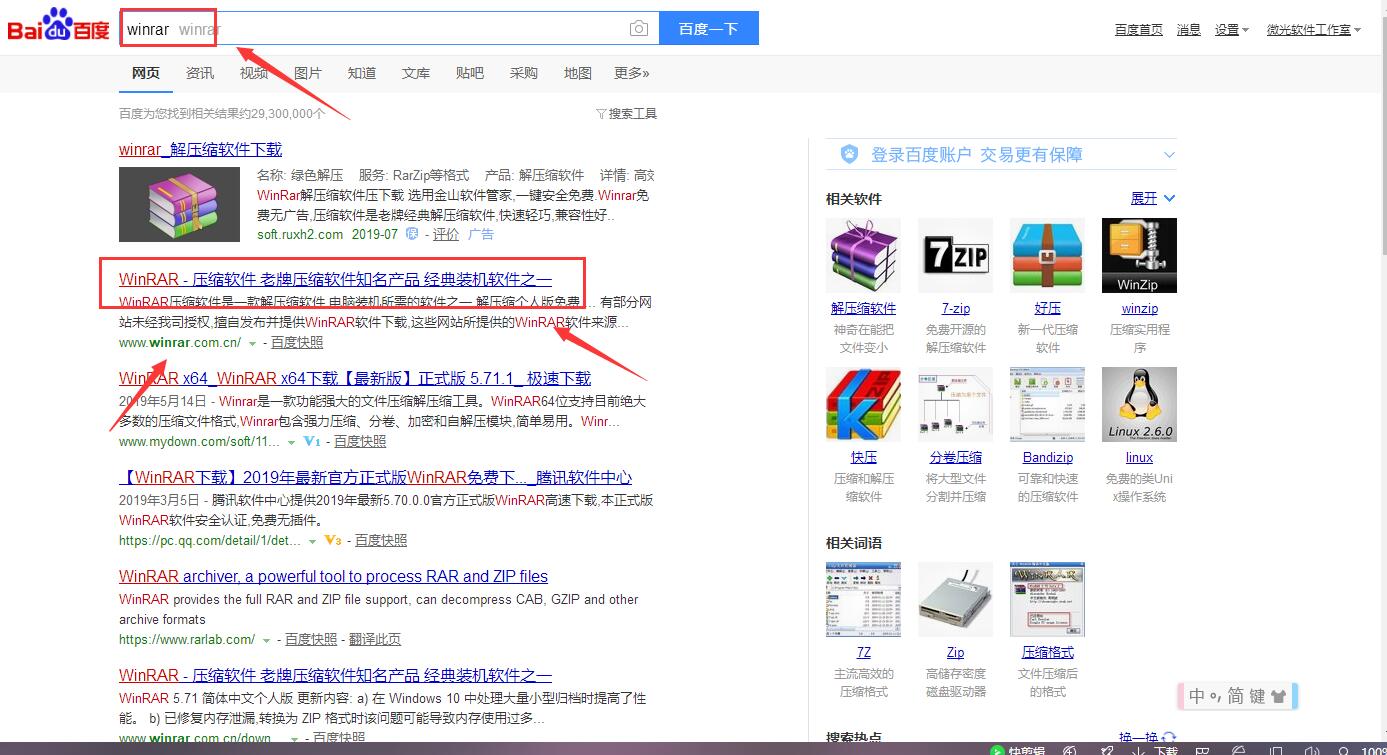The height and width of the screenshot is (755, 1387).
Task: Switch to the 贴吧 tab
Action: click(470, 73)
